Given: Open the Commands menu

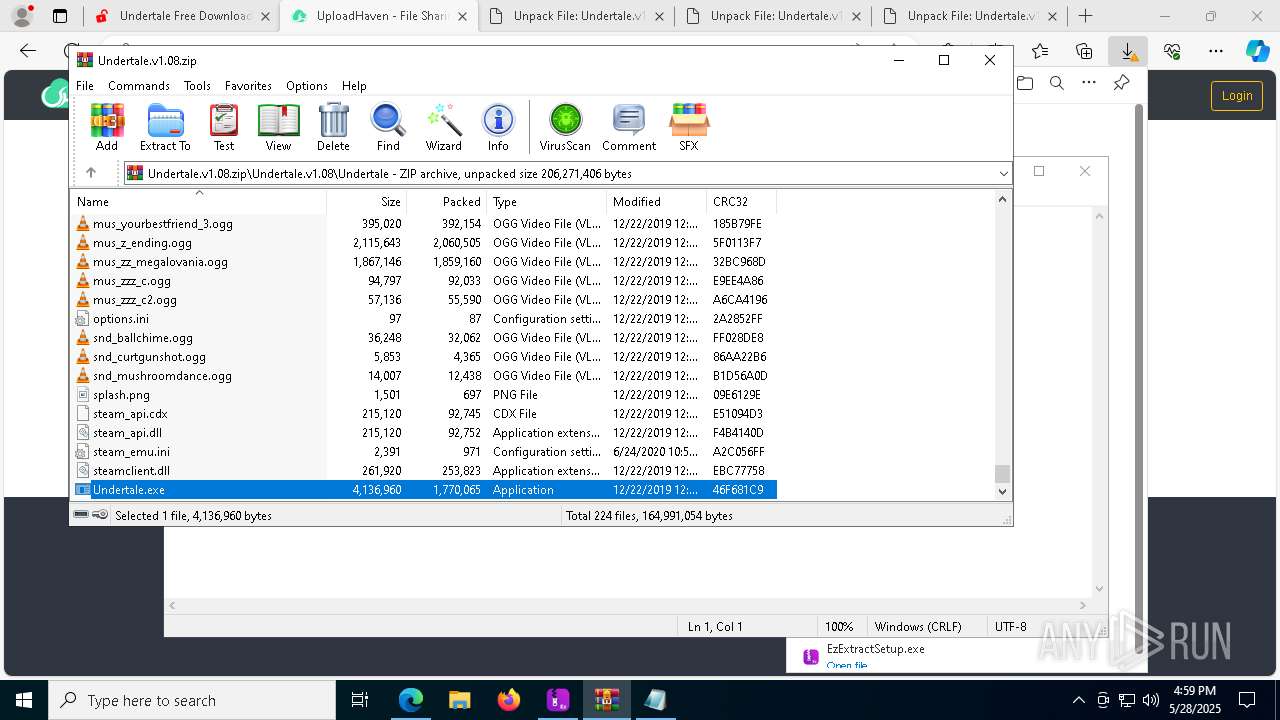Looking at the screenshot, I should point(139,86).
